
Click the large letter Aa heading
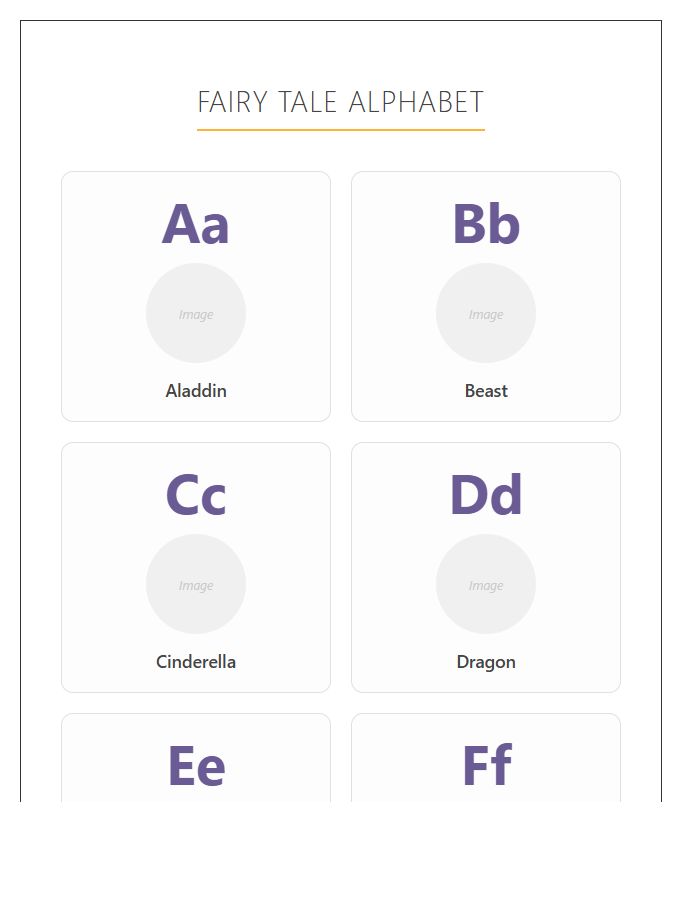196,224
